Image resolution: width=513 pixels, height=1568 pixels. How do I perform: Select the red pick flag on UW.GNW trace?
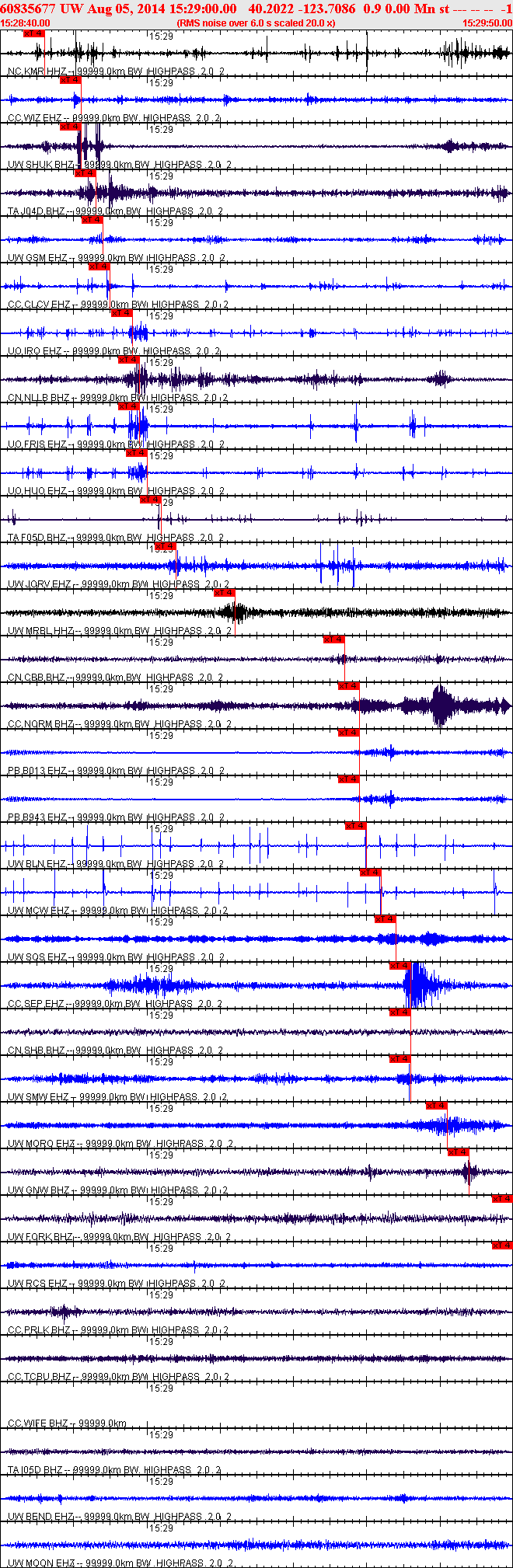[459, 1152]
